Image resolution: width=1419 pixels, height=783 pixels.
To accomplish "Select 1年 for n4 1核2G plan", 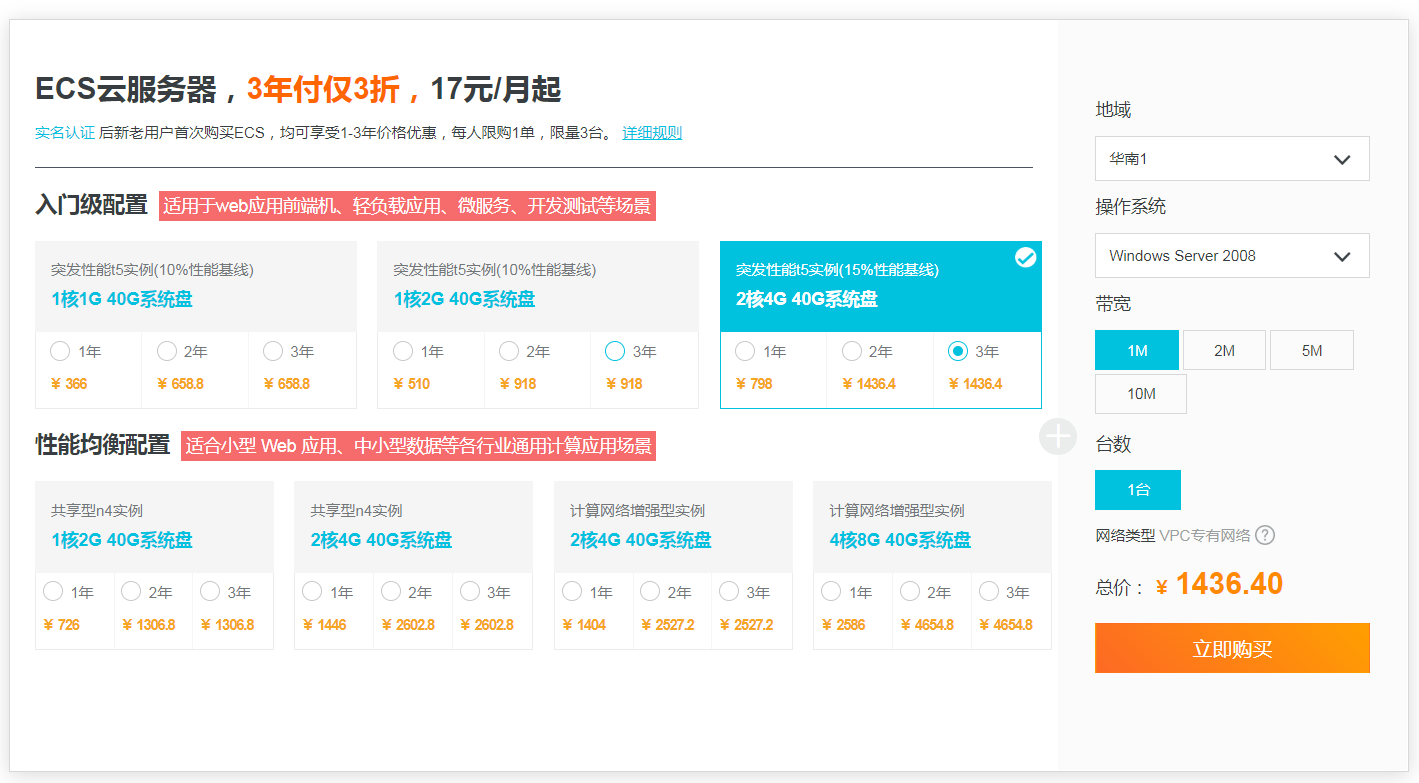I will (53, 592).
